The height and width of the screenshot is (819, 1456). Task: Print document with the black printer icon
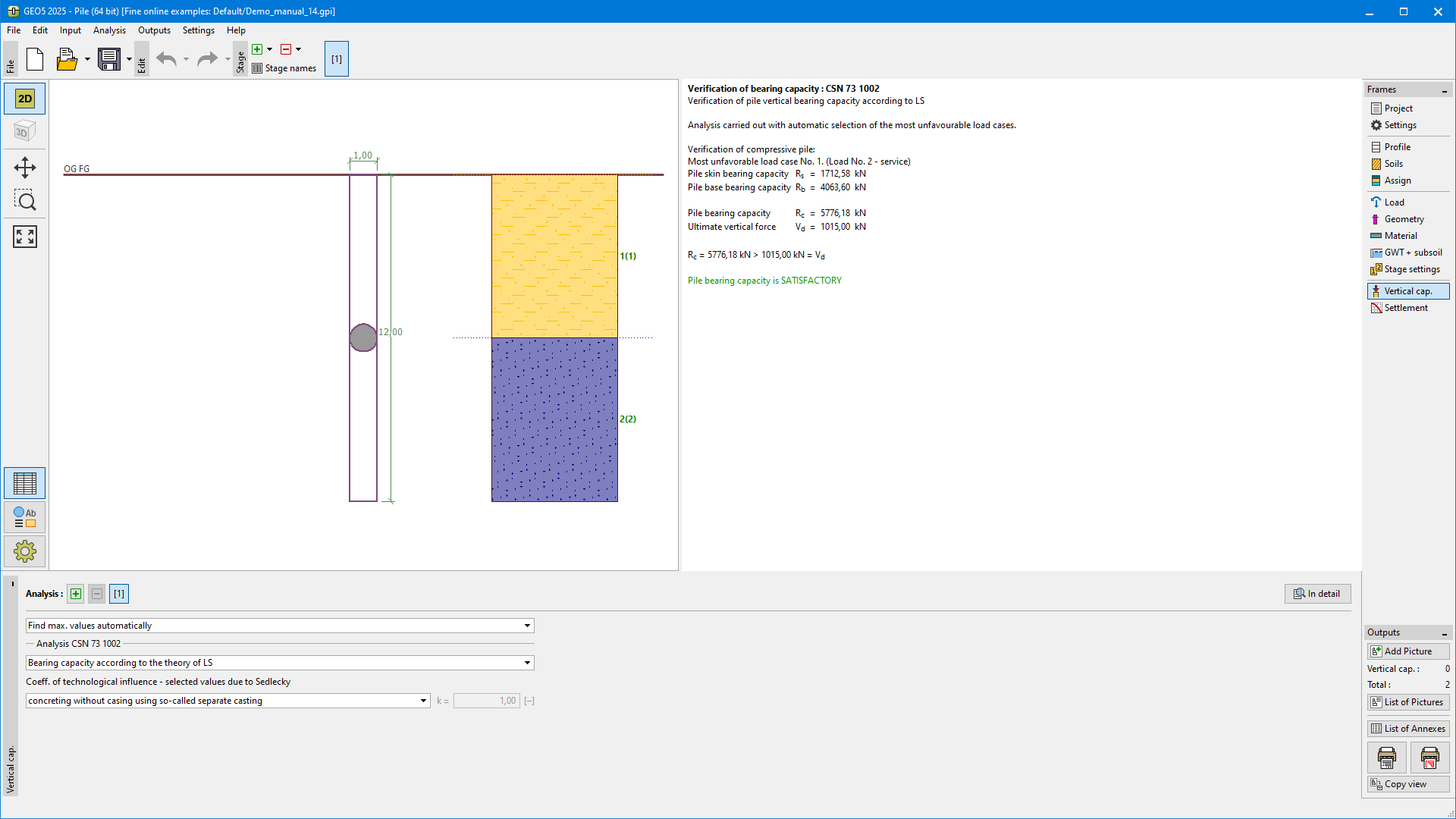coord(1387,758)
